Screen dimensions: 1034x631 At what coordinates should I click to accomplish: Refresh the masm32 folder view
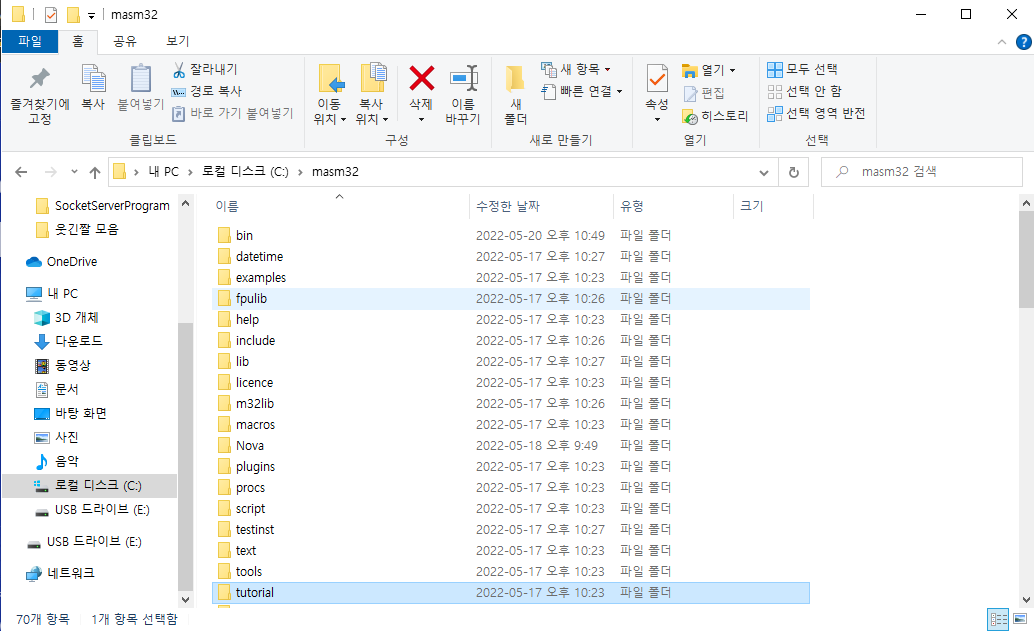794,172
